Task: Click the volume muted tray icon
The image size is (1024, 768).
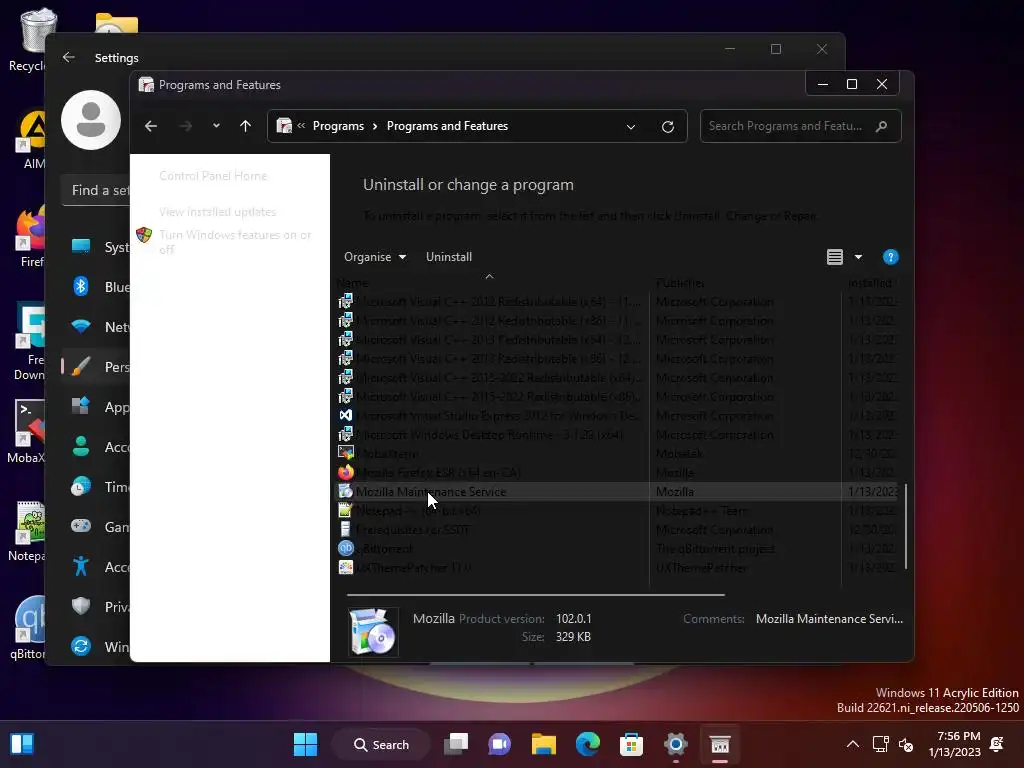Action: point(906,744)
